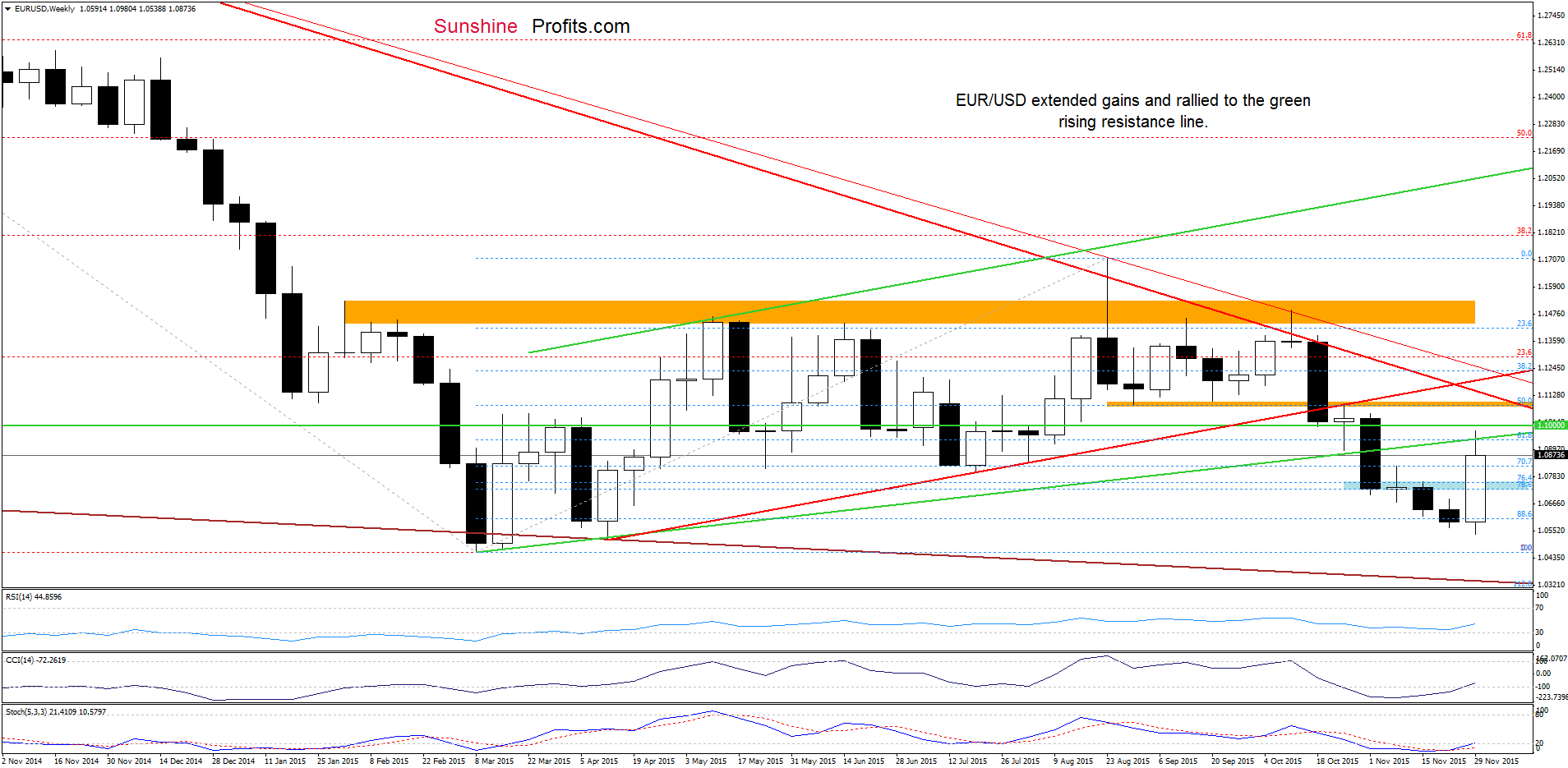Click the 1.21690 price axis label
Image resolution: width=1568 pixels, height=768 pixels.
(x=1551, y=151)
